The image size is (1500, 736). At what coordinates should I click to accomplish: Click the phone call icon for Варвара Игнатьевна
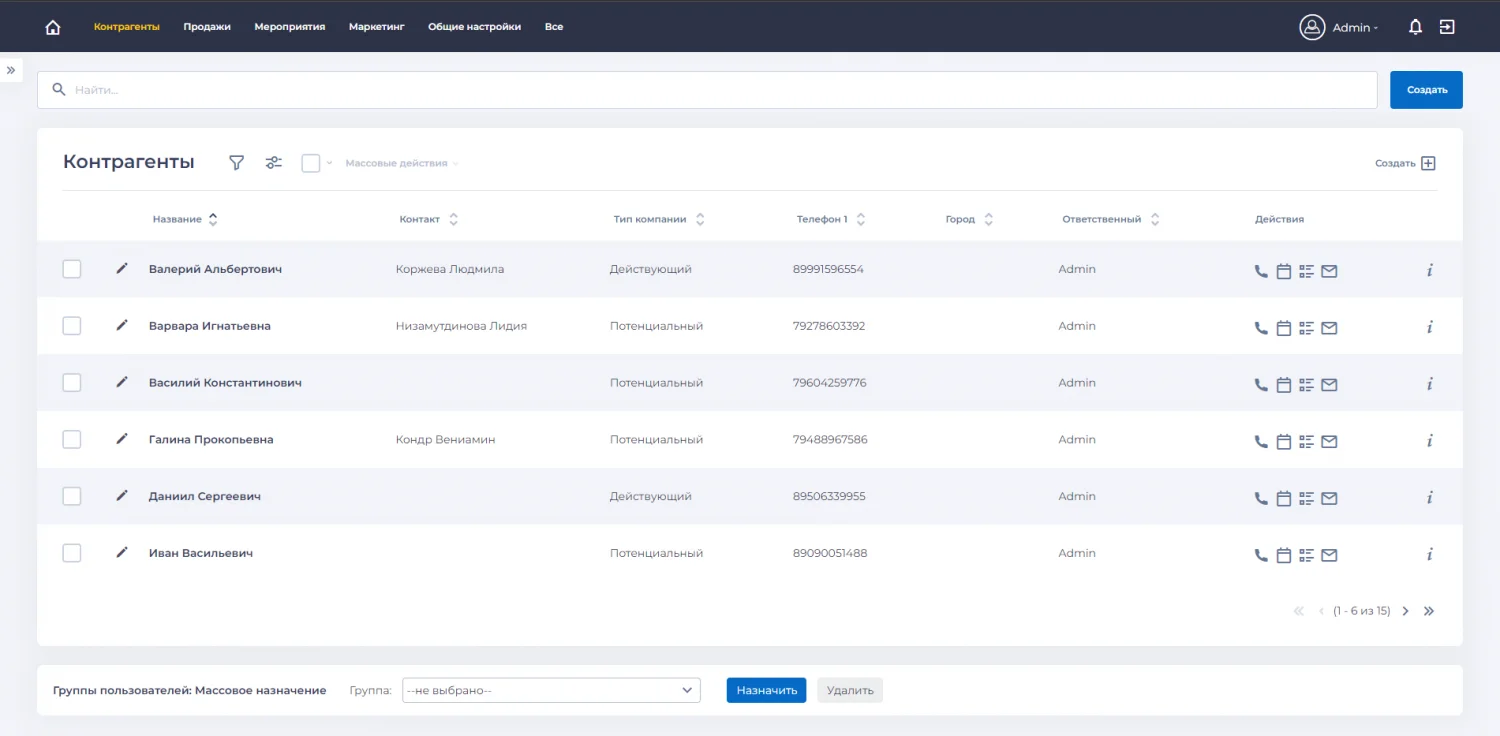(x=1261, y=327)
